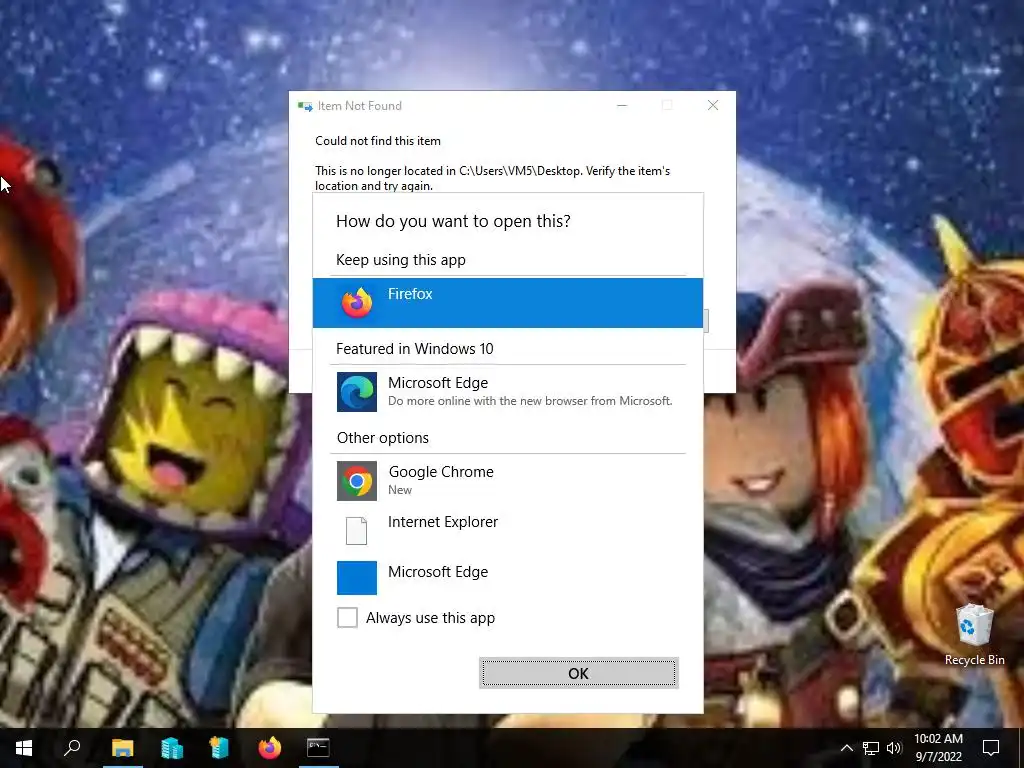
Task: Open the Action Center notifications icon
Action: point(991,748)
